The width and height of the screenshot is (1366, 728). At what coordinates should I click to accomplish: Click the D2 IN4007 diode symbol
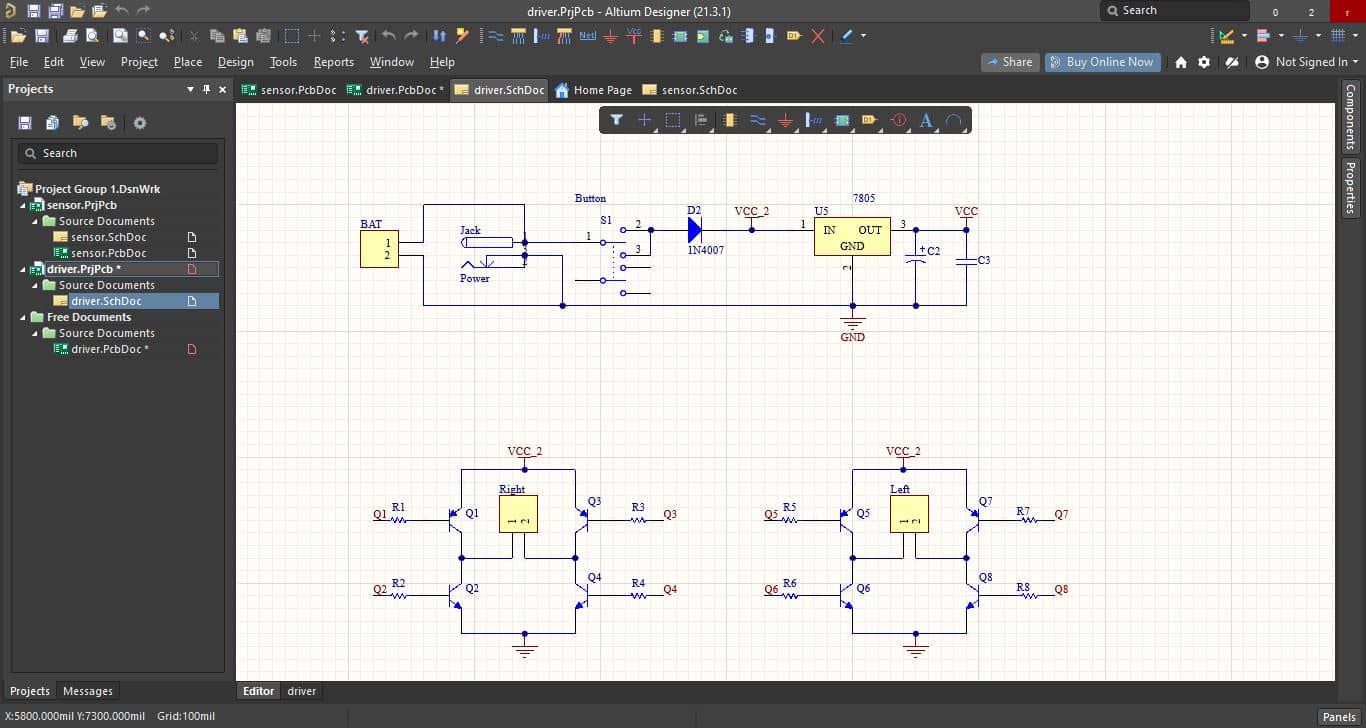tap(696, 230)
